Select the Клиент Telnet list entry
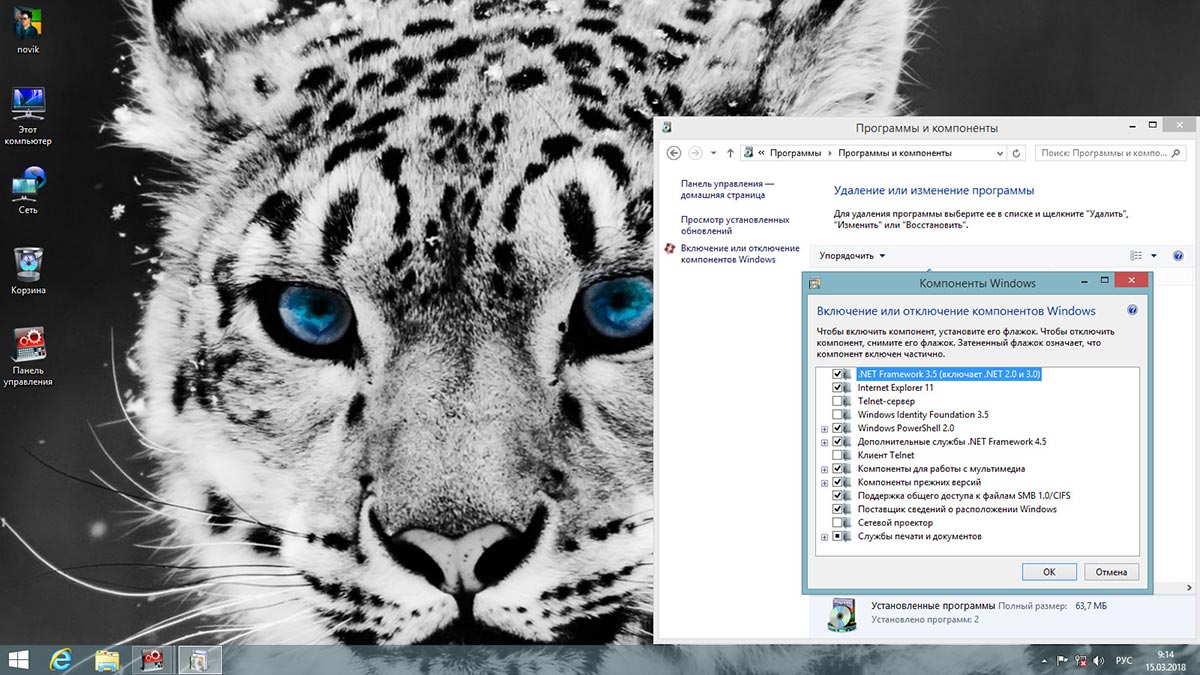 886,455
